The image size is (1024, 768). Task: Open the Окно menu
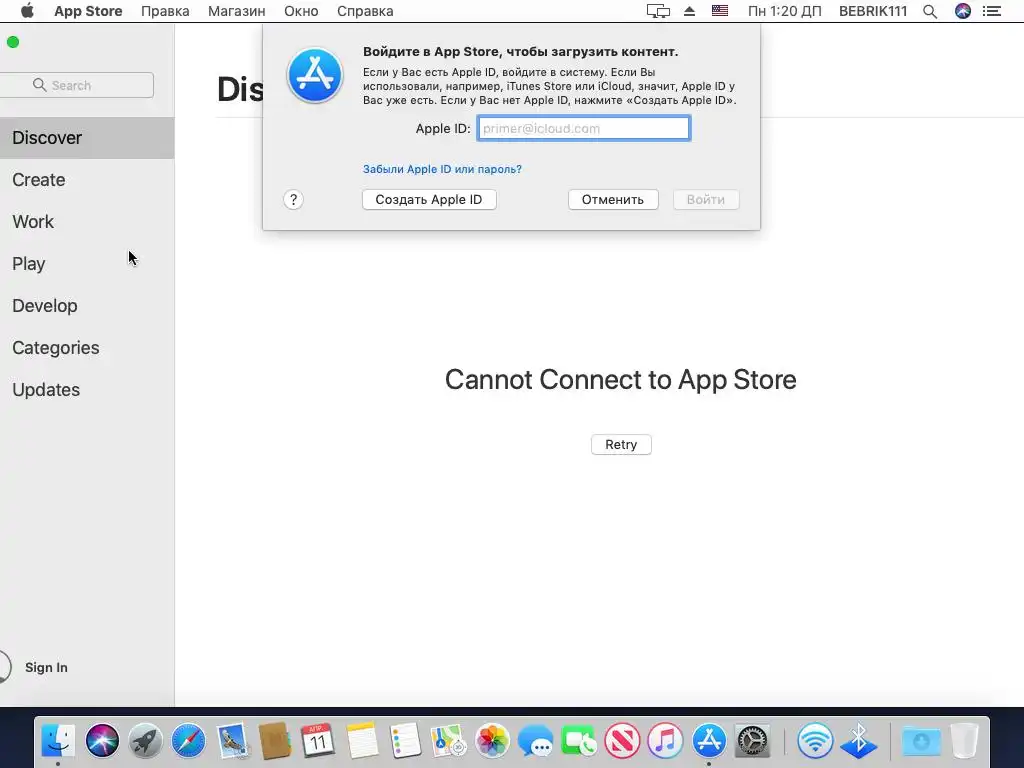coord(301,11)
